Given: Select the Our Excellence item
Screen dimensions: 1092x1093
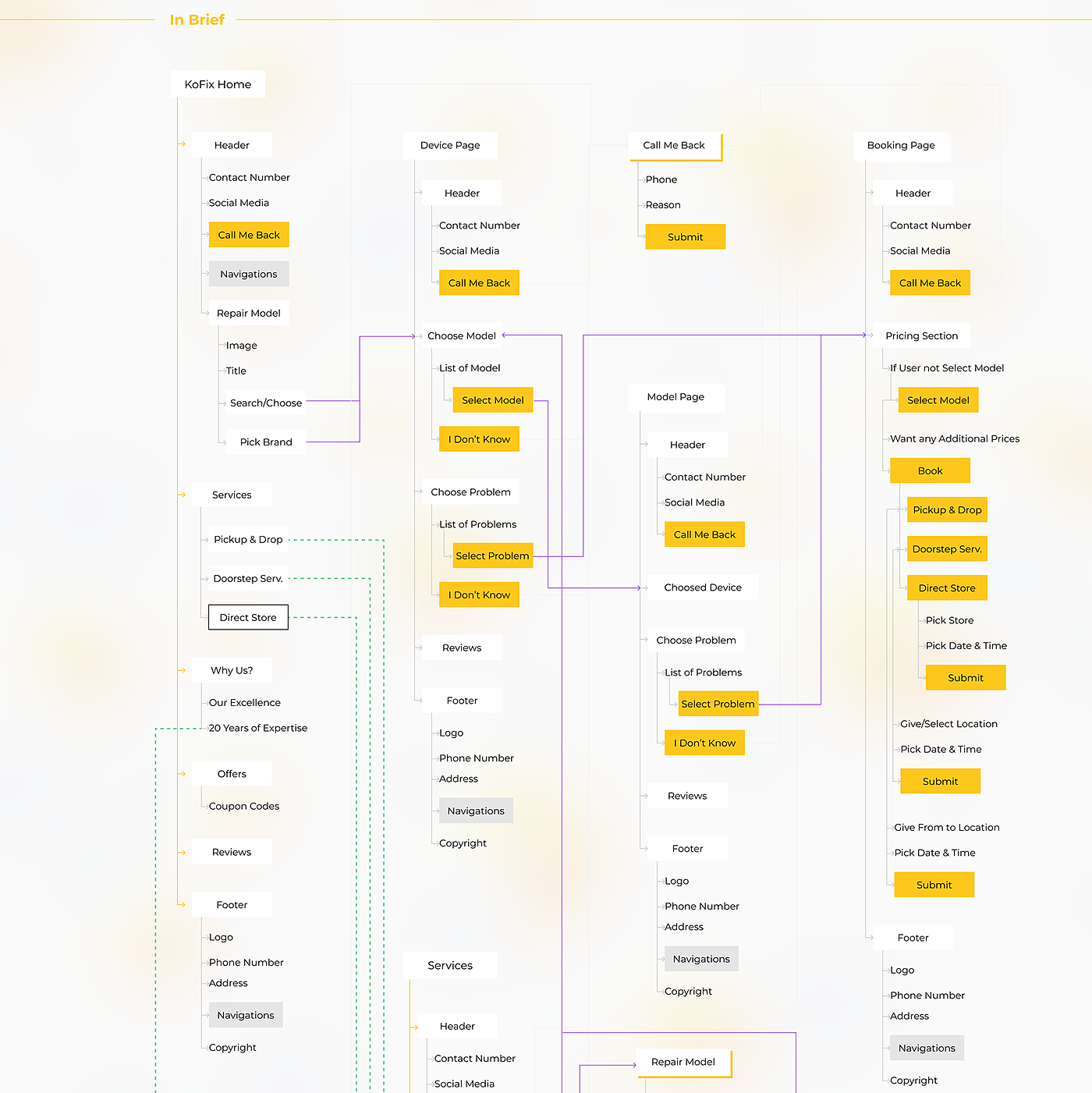Looking at the screenshot, I should (x=245, y=703).
